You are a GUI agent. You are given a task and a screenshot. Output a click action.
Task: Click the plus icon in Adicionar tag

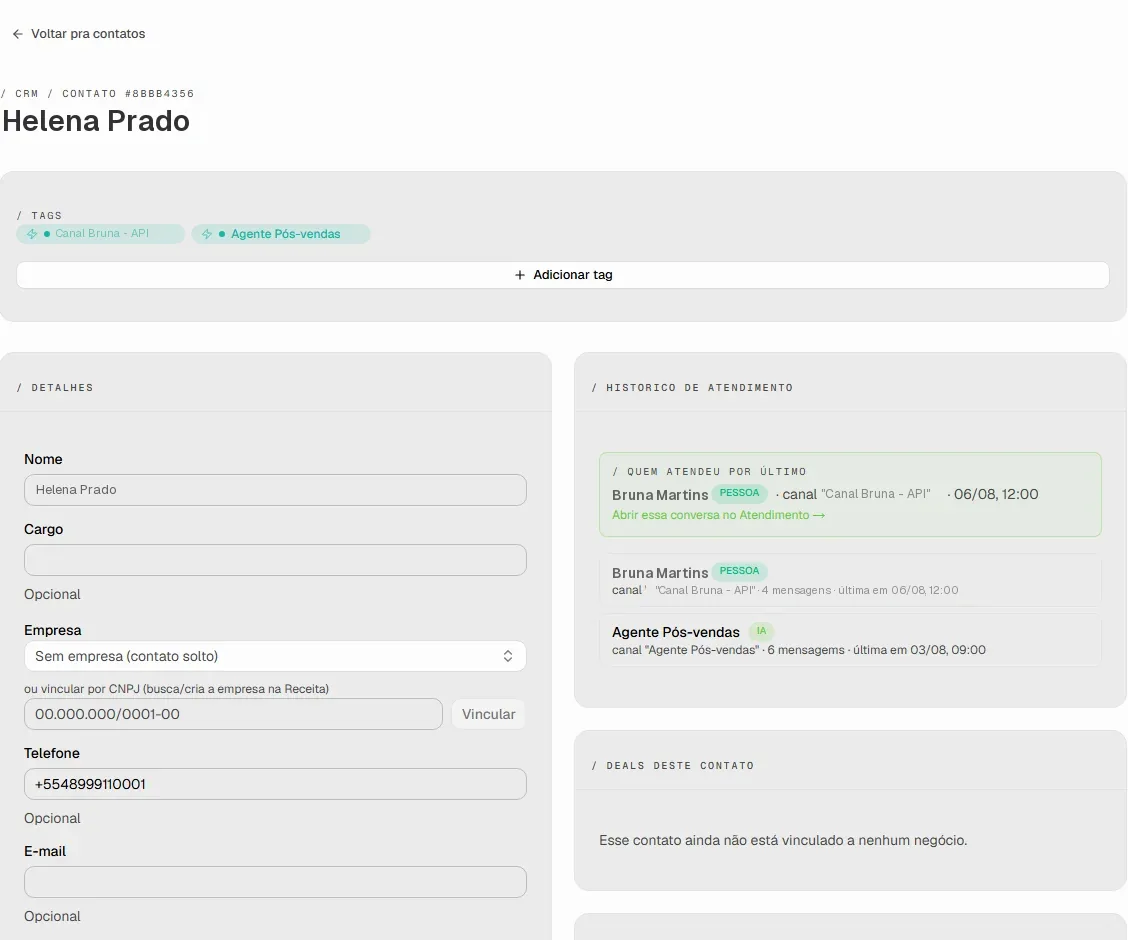[520, 275]
